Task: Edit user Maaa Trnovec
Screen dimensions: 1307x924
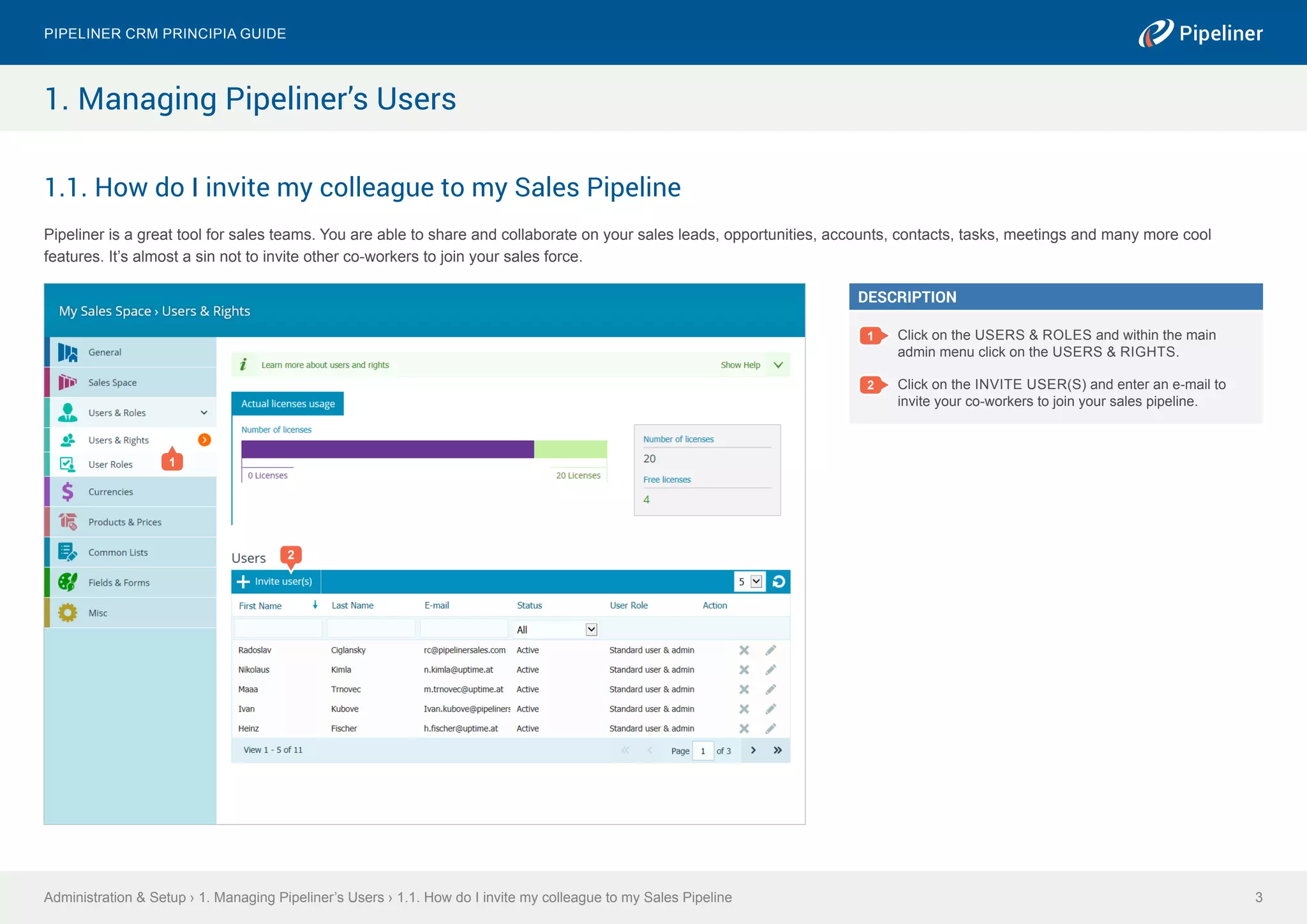Action: click(x=771, y=690)
